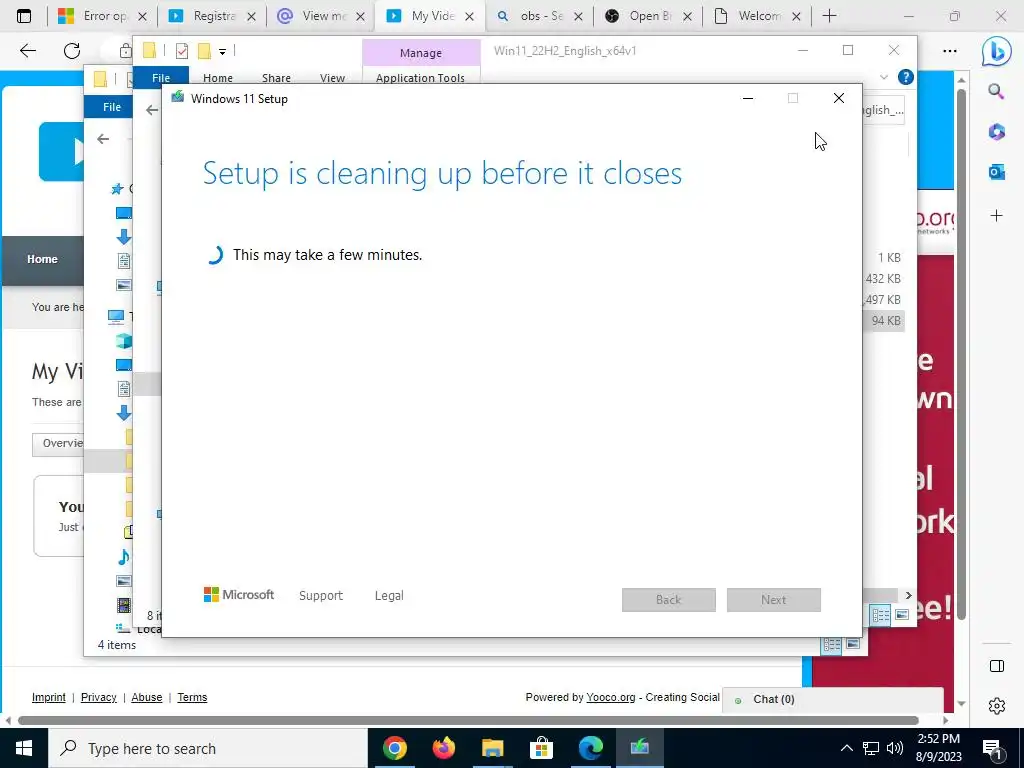Open Edge tab actions menu icon
1024x768 pixels.
tap(24, 16)
